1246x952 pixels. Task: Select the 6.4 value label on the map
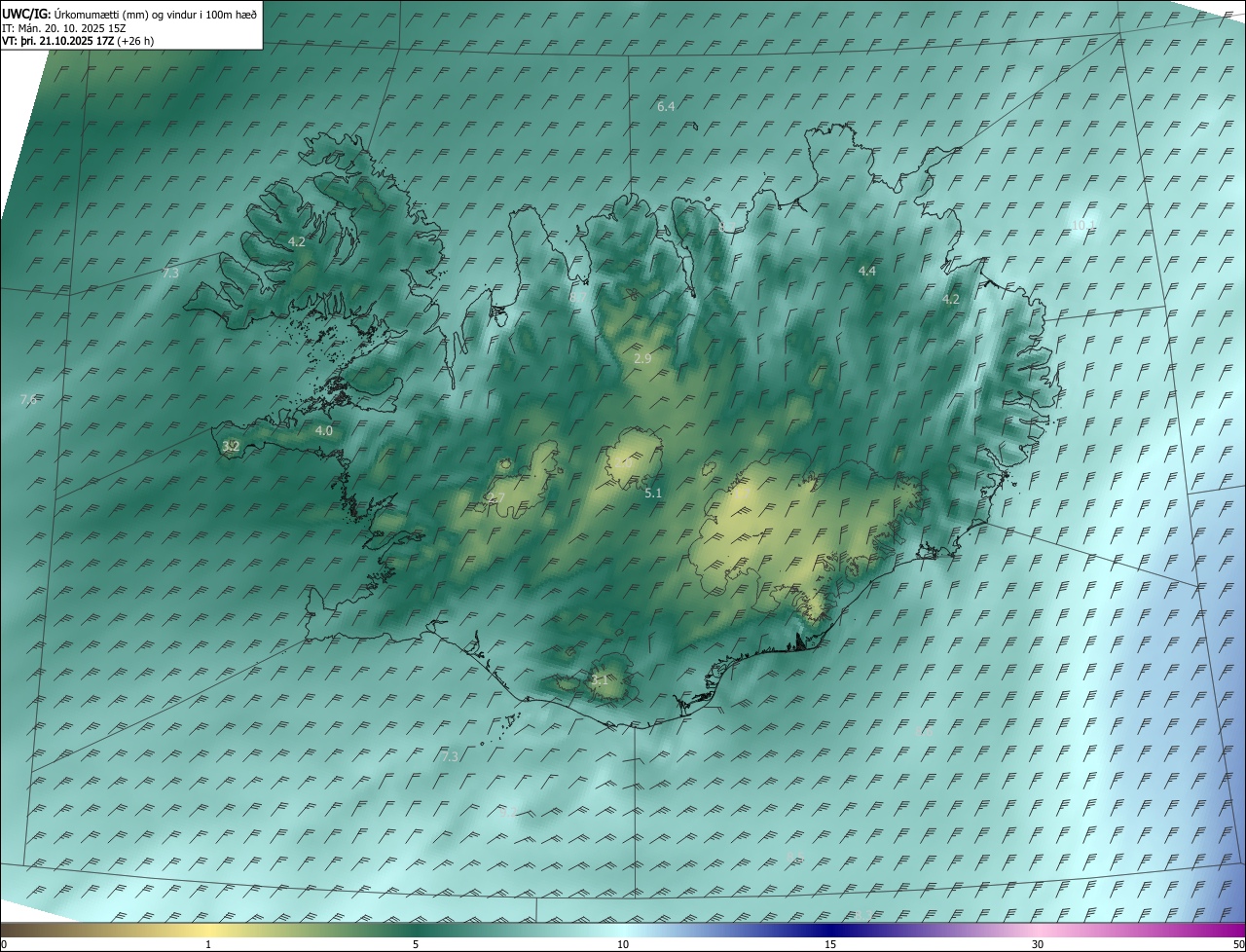point(666,106)
